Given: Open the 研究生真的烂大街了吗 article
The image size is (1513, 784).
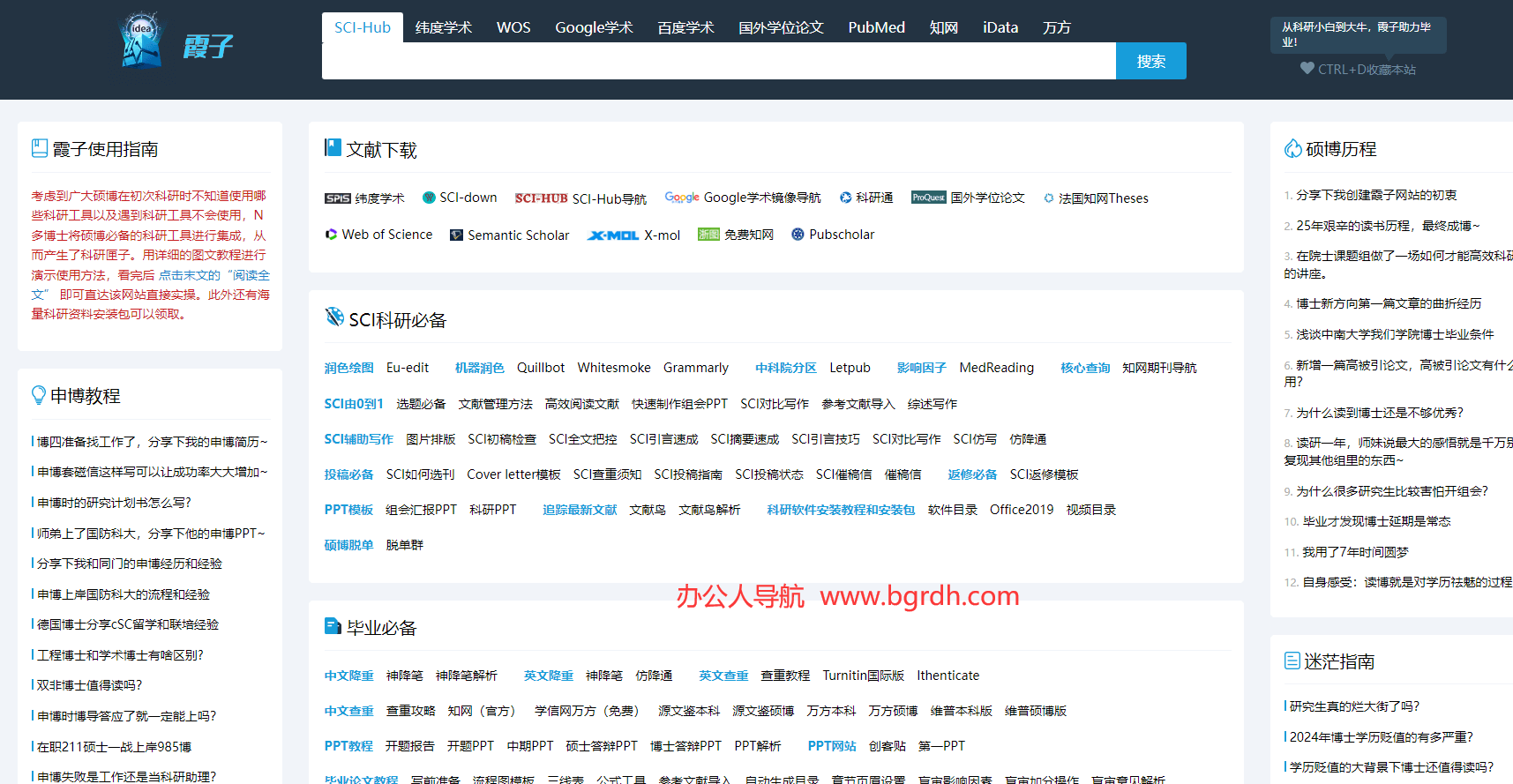Looking at the screenshot, I should [x=1354, y=706].
